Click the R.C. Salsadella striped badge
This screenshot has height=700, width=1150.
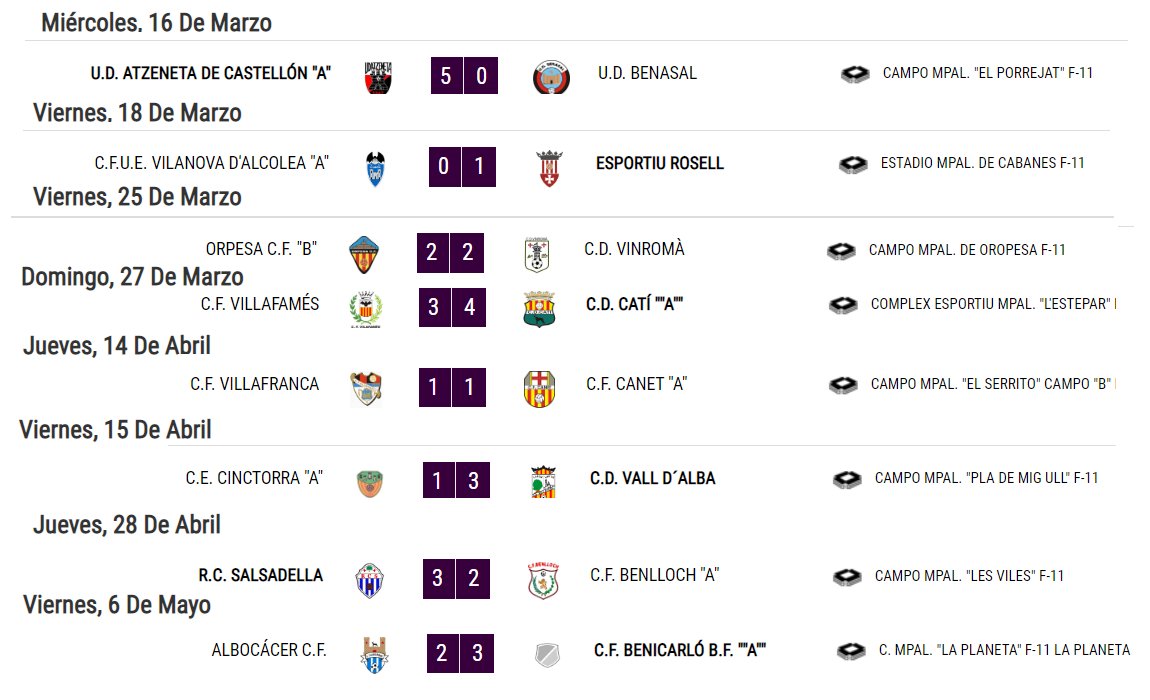(x=370, y=581)
